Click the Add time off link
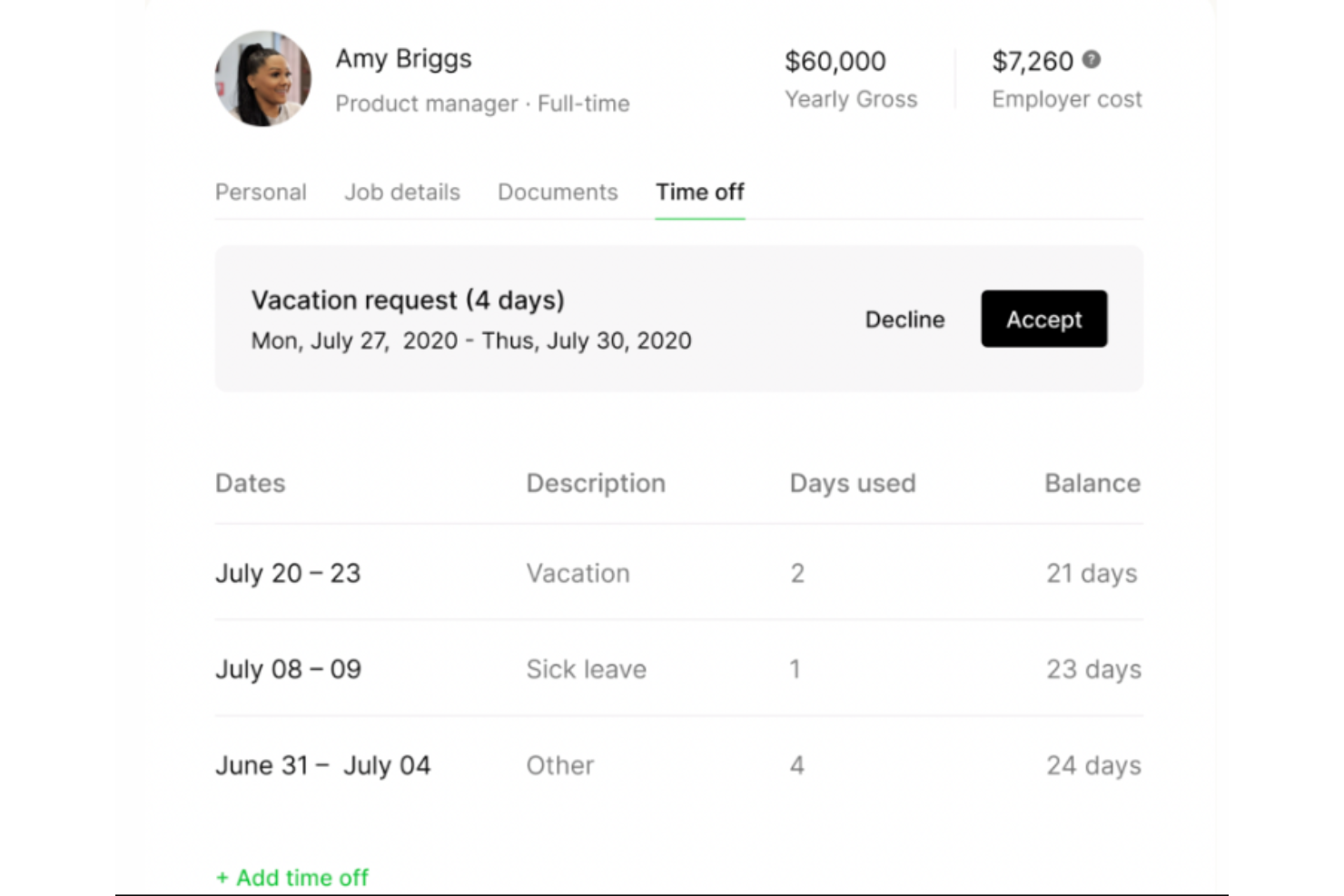 click(x=292, y=877)
